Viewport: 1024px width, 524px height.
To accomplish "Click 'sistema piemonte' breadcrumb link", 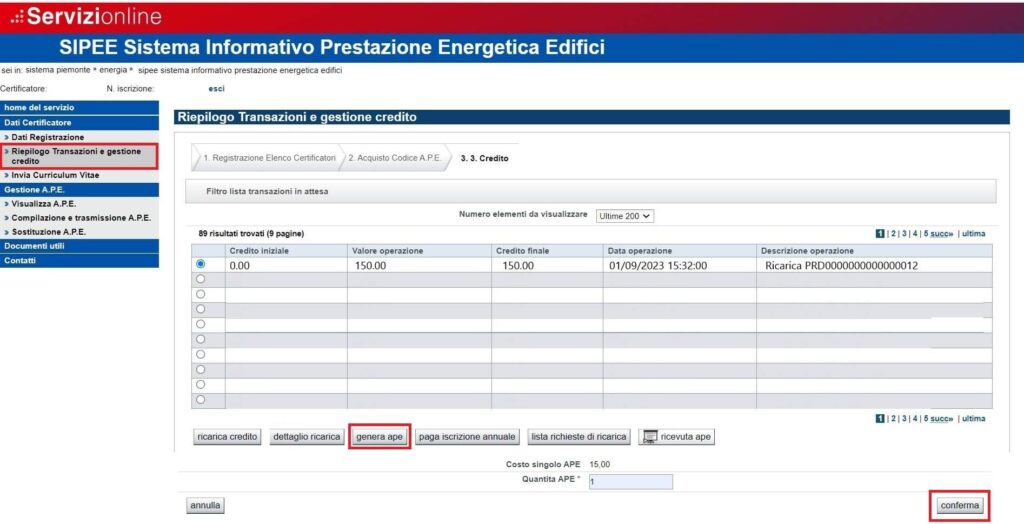I will (57, 71).
